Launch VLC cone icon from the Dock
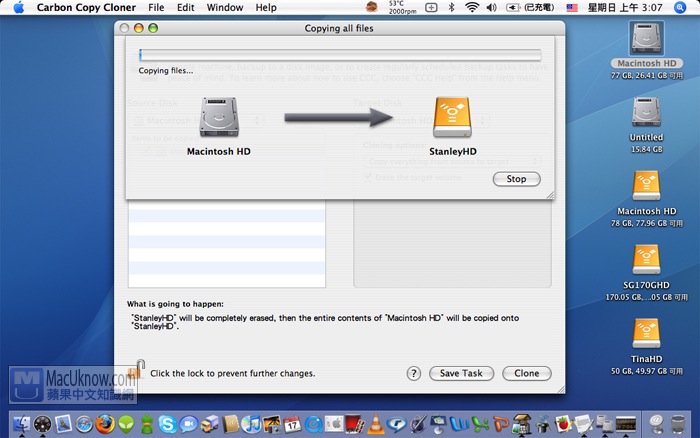The image size is (700, 438). tap(376, 424)
